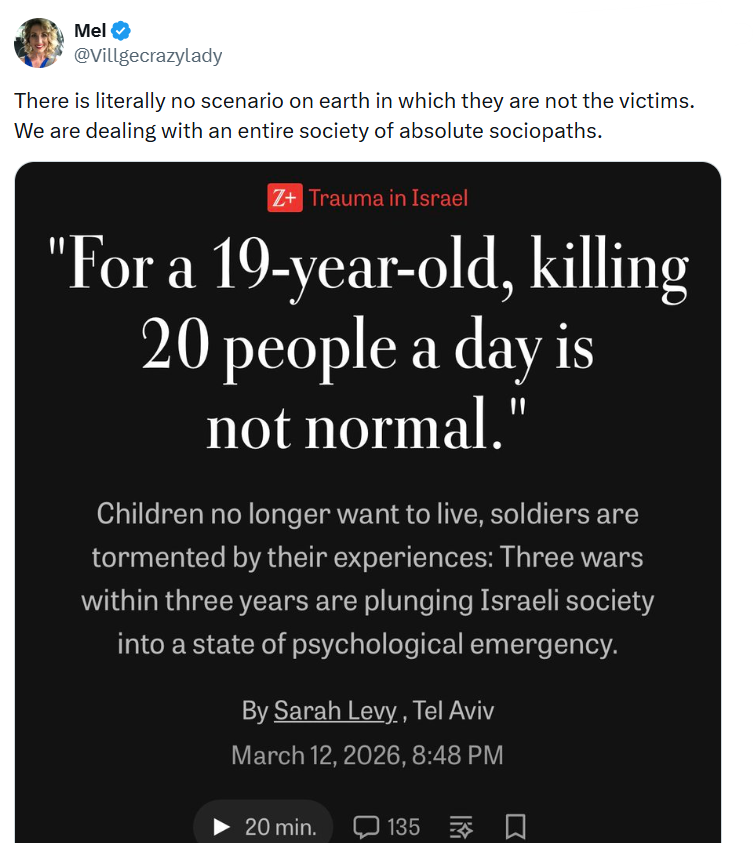Click the 19-year-old killing headline
754x843 pixels.
coord(368,344)
